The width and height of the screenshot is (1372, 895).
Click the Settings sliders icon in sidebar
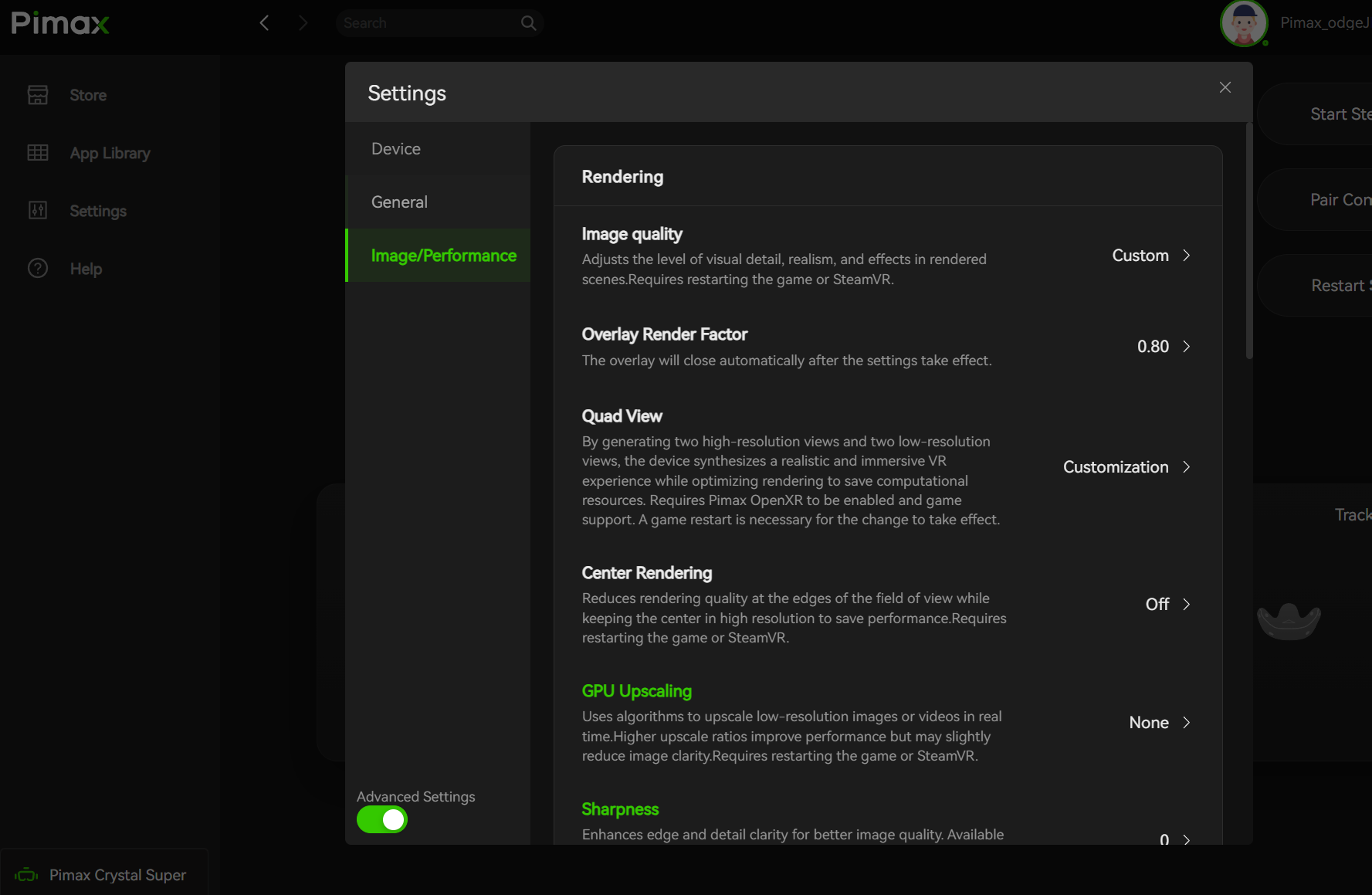coord(38,210)
